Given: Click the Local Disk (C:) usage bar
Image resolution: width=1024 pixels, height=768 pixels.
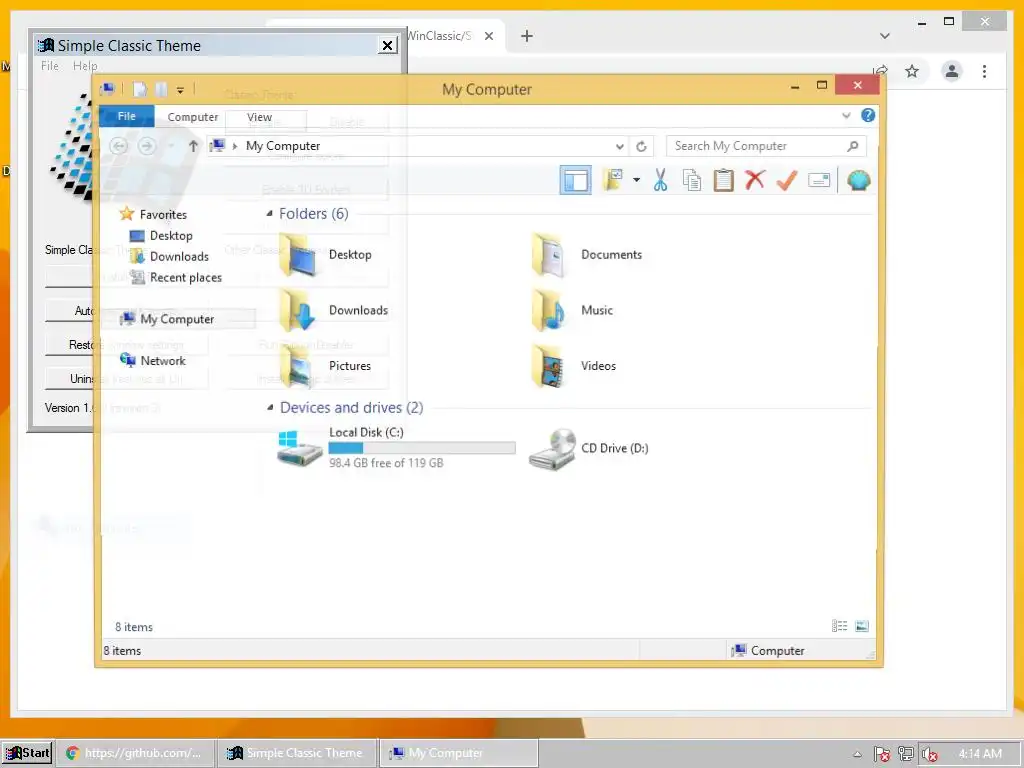Looking at the screenshot, I should [x=422, y=447].
